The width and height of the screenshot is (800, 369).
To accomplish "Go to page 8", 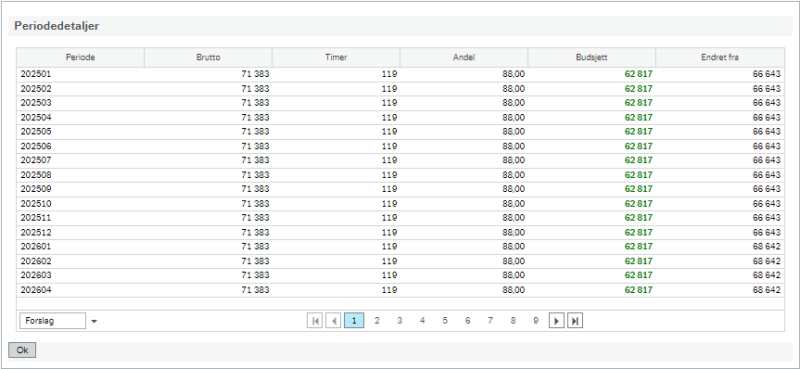I will [x=513, y=321].
